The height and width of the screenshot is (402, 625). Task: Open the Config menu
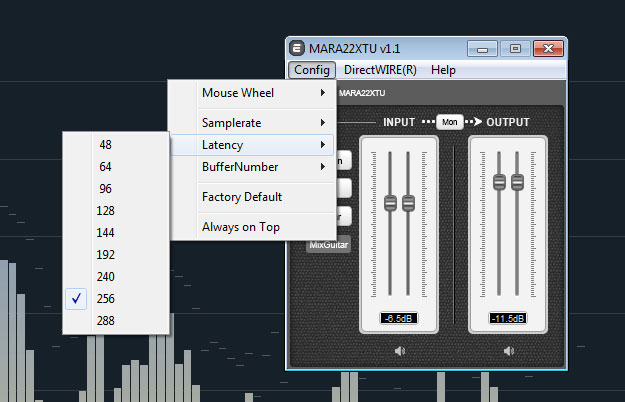point(312,70)
